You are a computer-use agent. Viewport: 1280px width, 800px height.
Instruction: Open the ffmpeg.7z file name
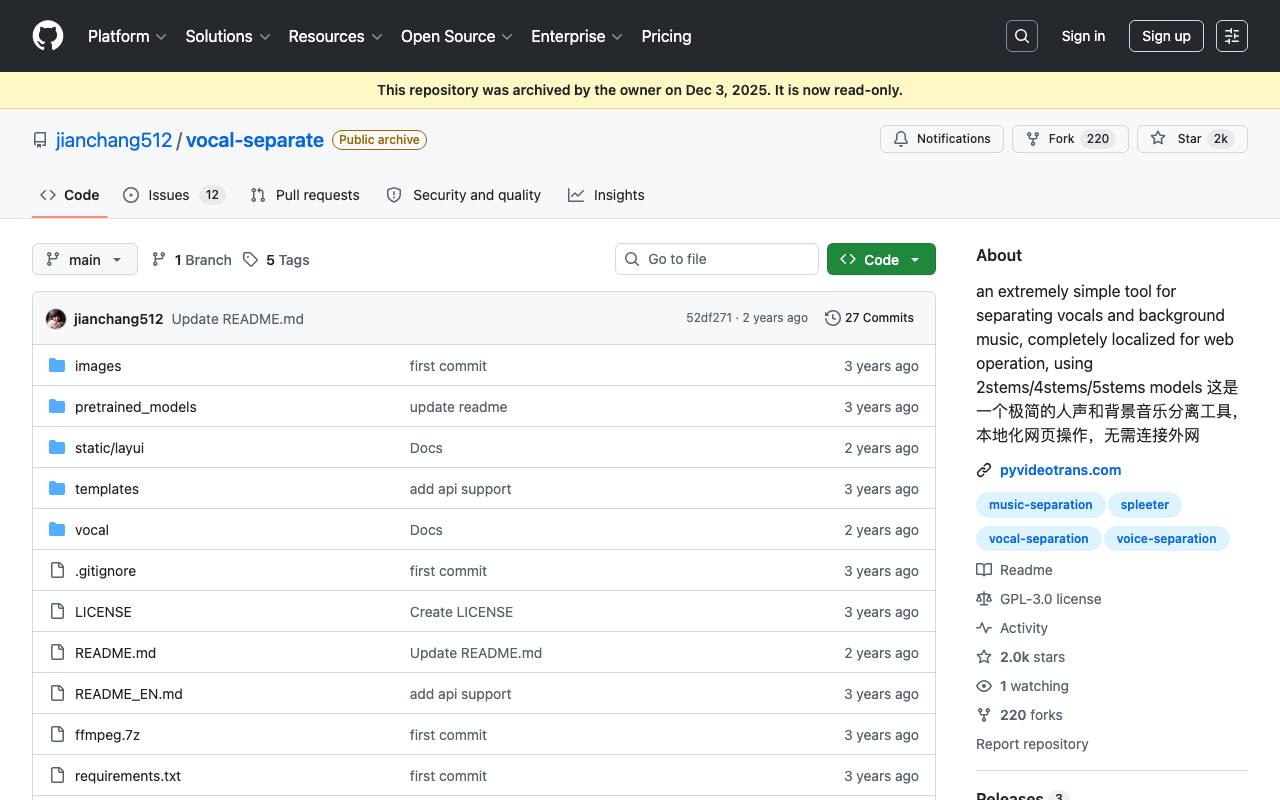tap(107, 735)
